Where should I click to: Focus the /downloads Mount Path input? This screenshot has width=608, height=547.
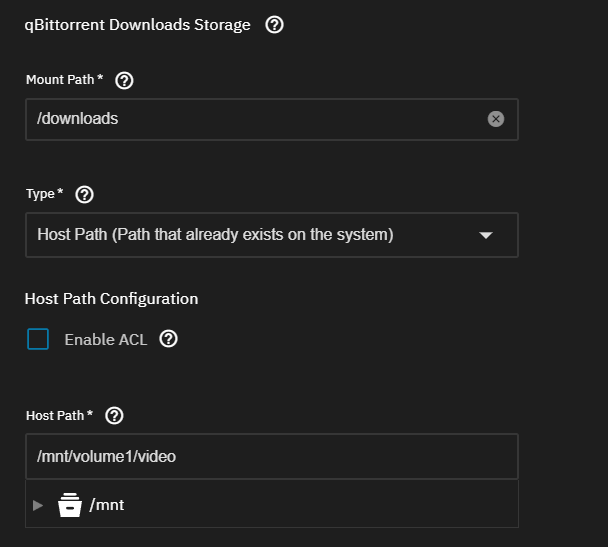click(x=272, y=119)
